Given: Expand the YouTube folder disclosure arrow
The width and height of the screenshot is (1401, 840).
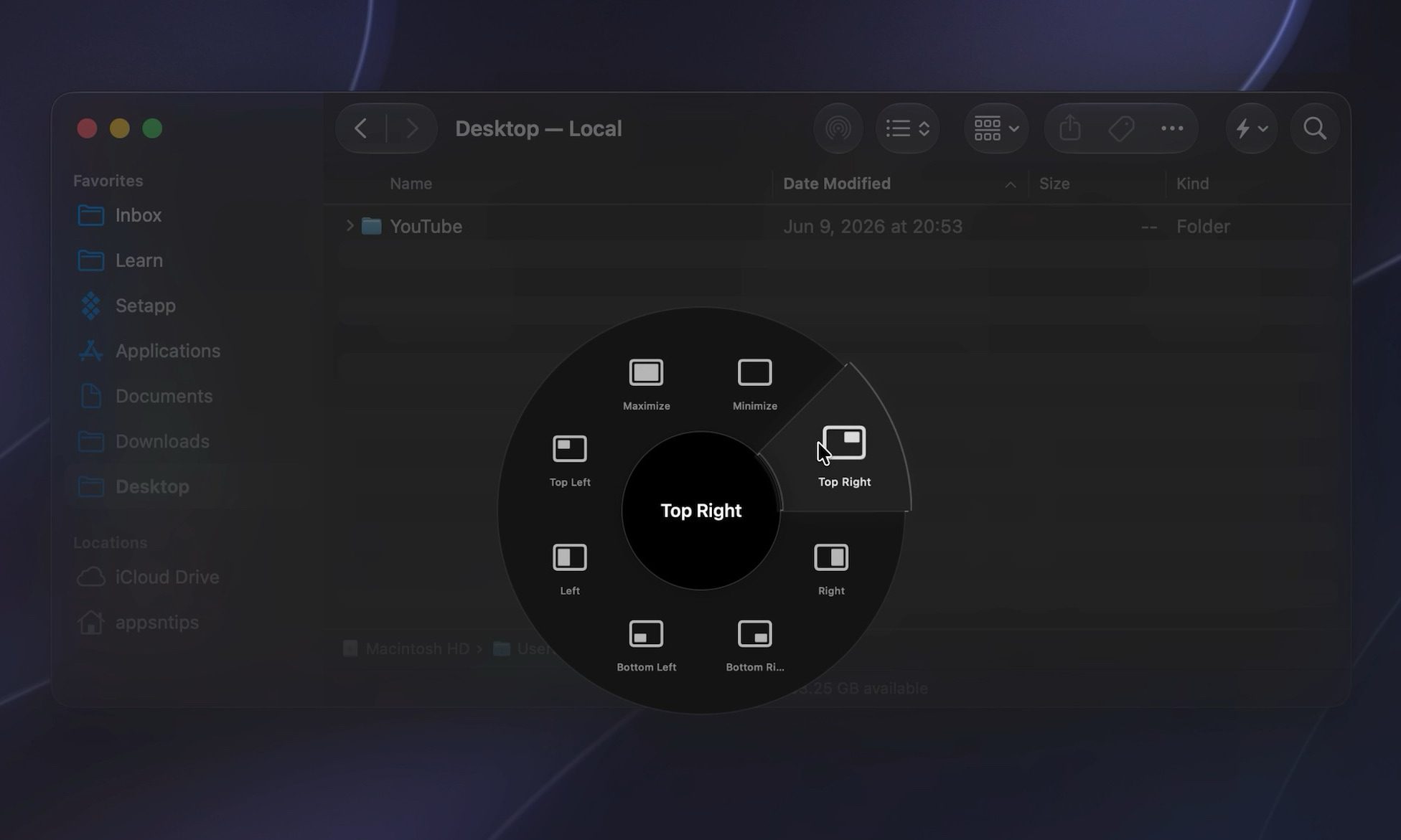Looking at the screenshot, I should click(x=350, y=226).
